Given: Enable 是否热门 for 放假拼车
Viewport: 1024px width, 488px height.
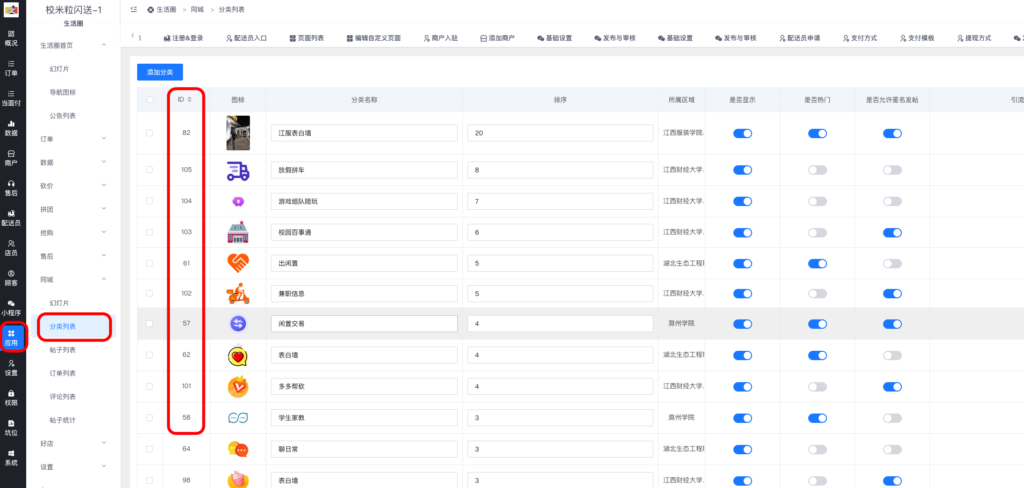Looking at the screenshot, I should (x=818, y=170).
